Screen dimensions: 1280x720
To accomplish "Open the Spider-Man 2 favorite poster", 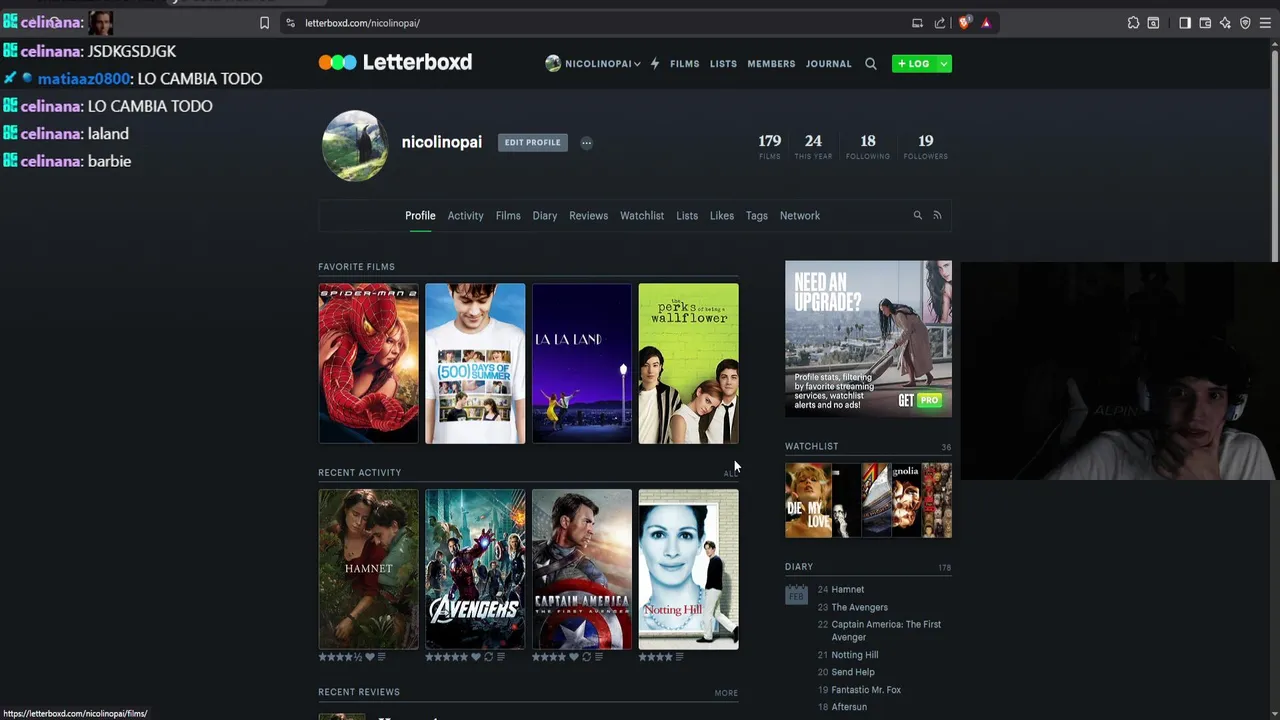I will (369, 363).
